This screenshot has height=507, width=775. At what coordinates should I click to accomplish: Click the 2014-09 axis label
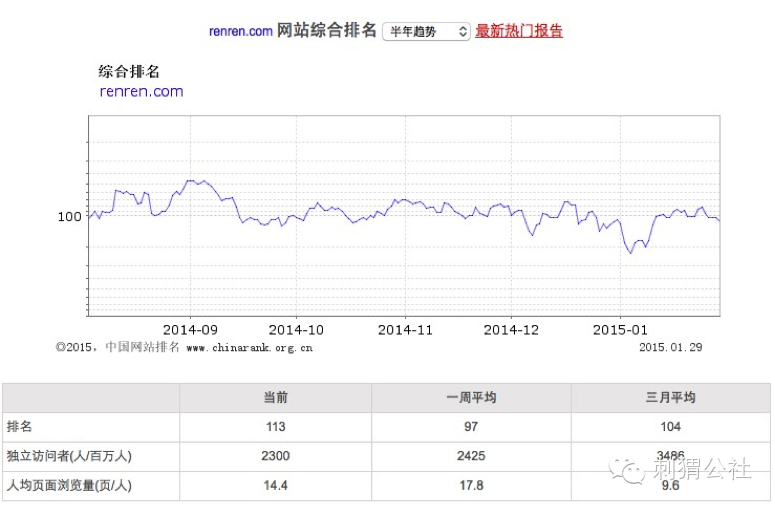click(190, 330)
